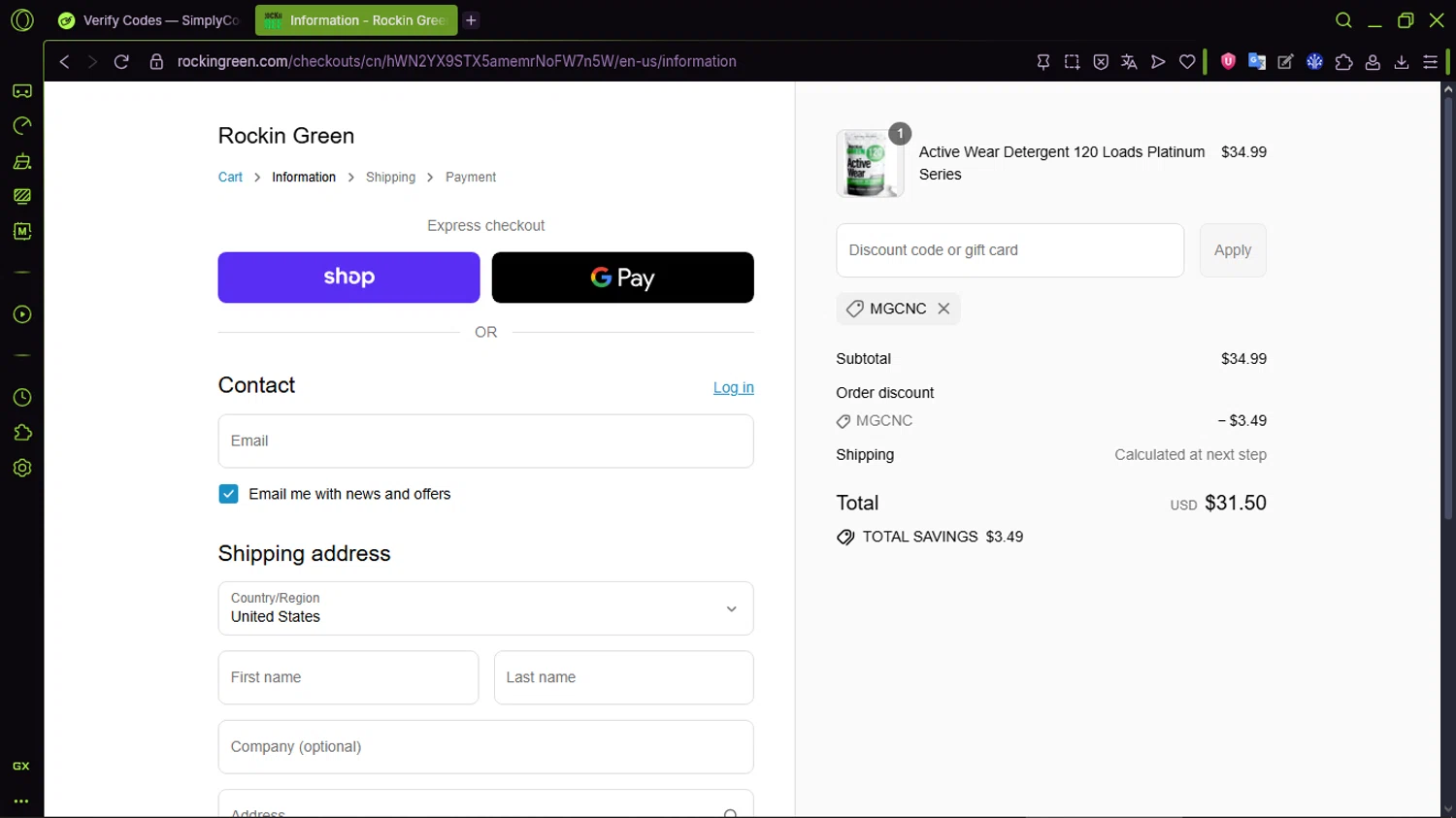The image size is (1456, 818).
Task: Go back to the previous page
Action: [64, 62]
